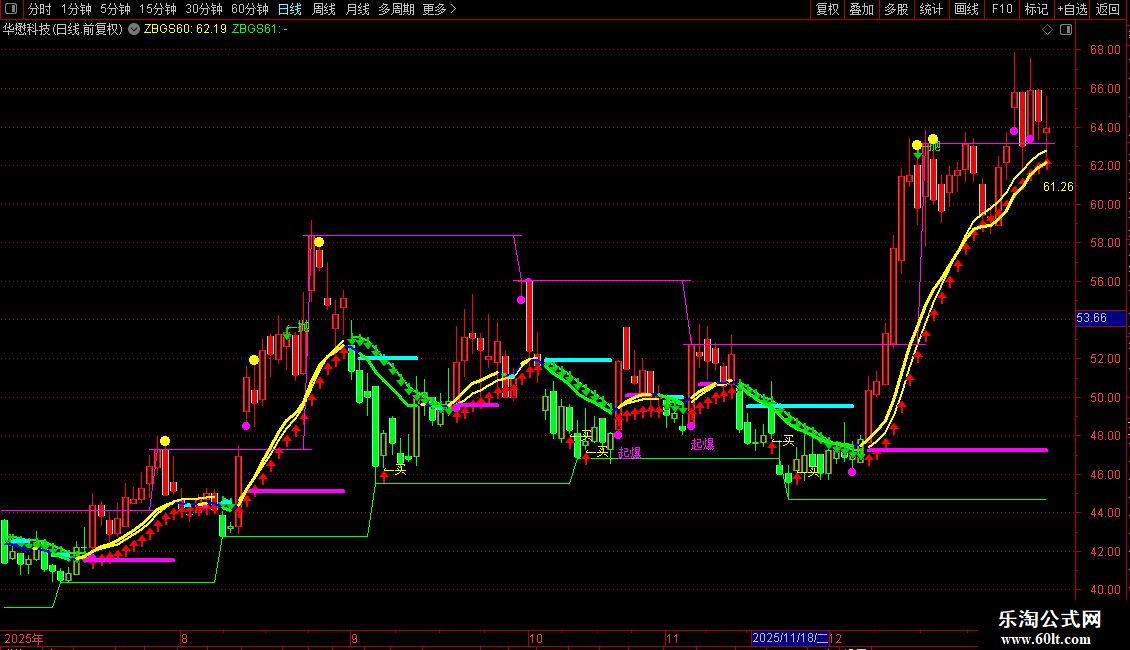
Task: Click the 叠加 overlay button
Action: [x=861, y=9]
